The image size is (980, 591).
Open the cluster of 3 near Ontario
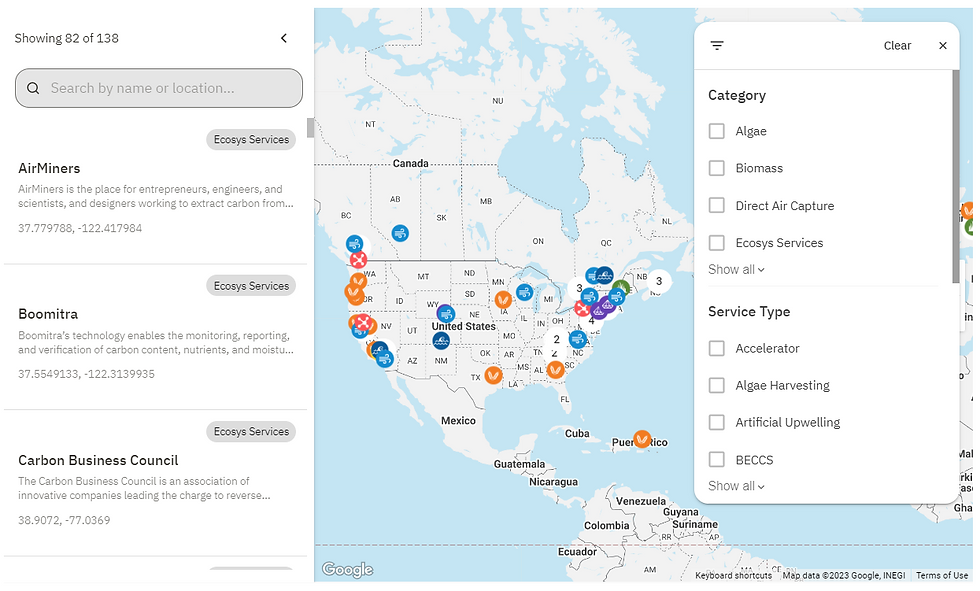click(579, 288)
